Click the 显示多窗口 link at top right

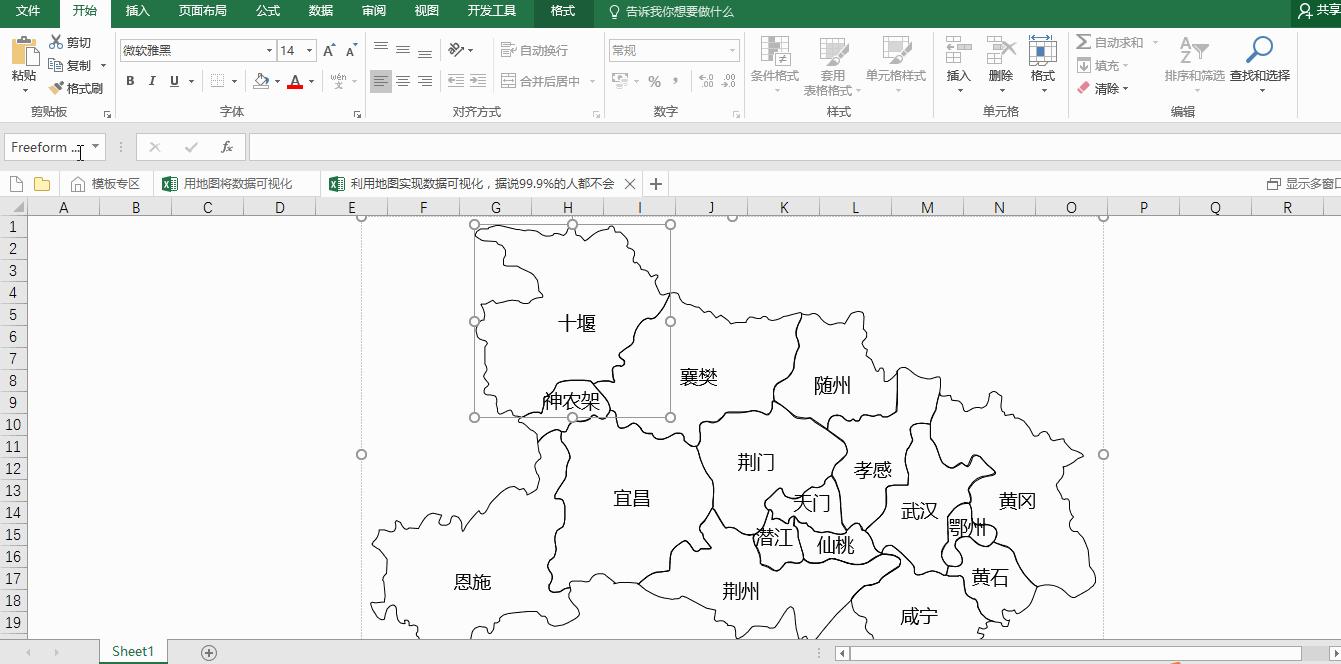(x=1295, y=183)
